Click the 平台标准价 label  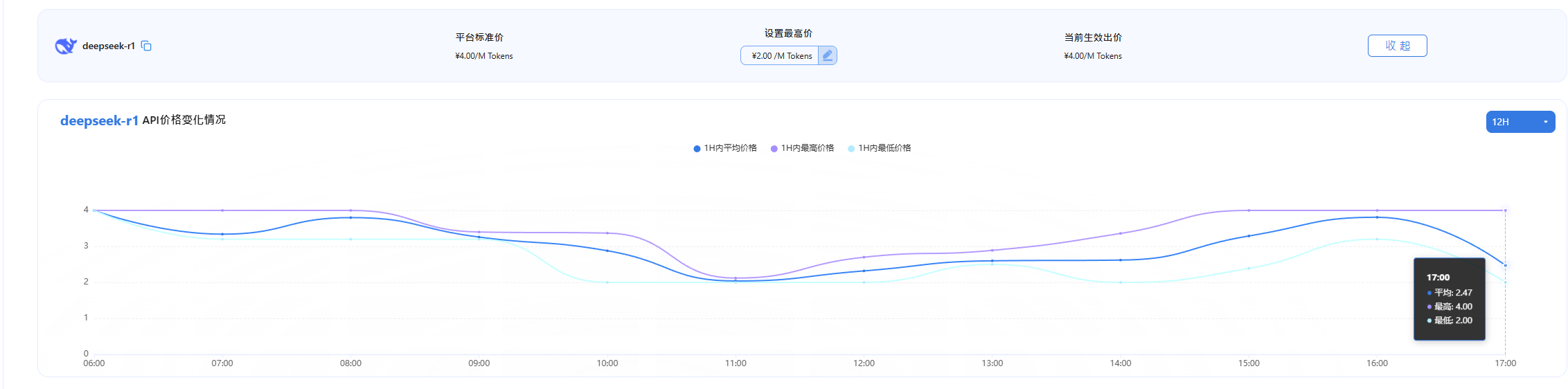(479, 37)
